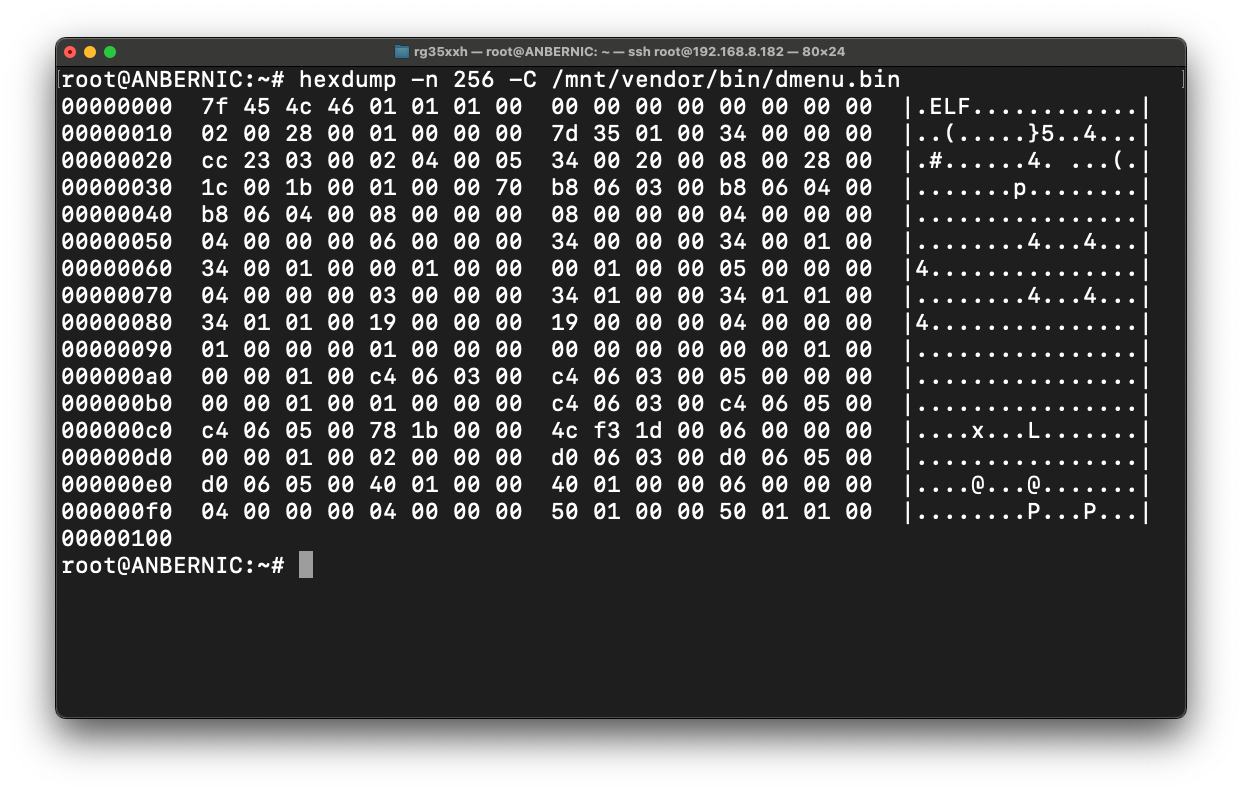Click offset 000000b0 at row start
Screen dimensions: 1242x792
point(117,403)
